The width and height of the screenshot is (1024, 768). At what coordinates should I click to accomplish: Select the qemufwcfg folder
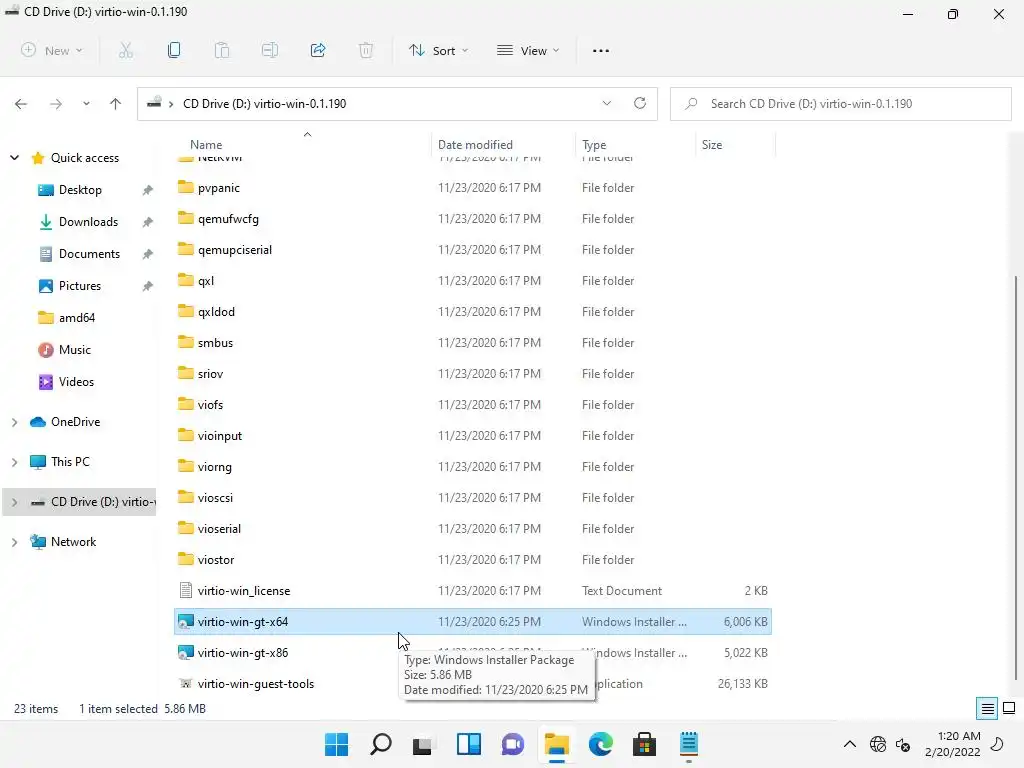click(x=228, y=219)
